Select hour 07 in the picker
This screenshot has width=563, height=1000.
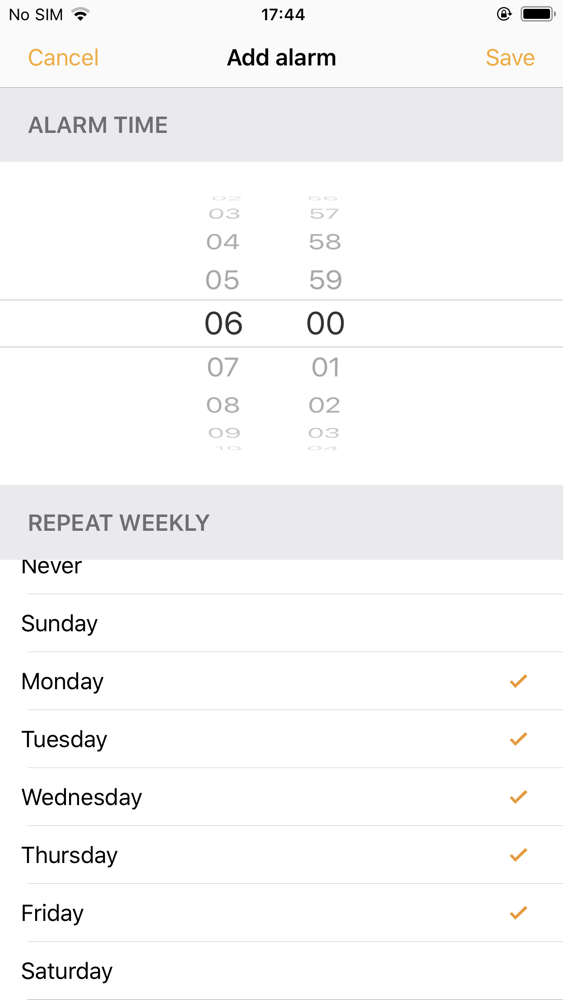(223, 367)
